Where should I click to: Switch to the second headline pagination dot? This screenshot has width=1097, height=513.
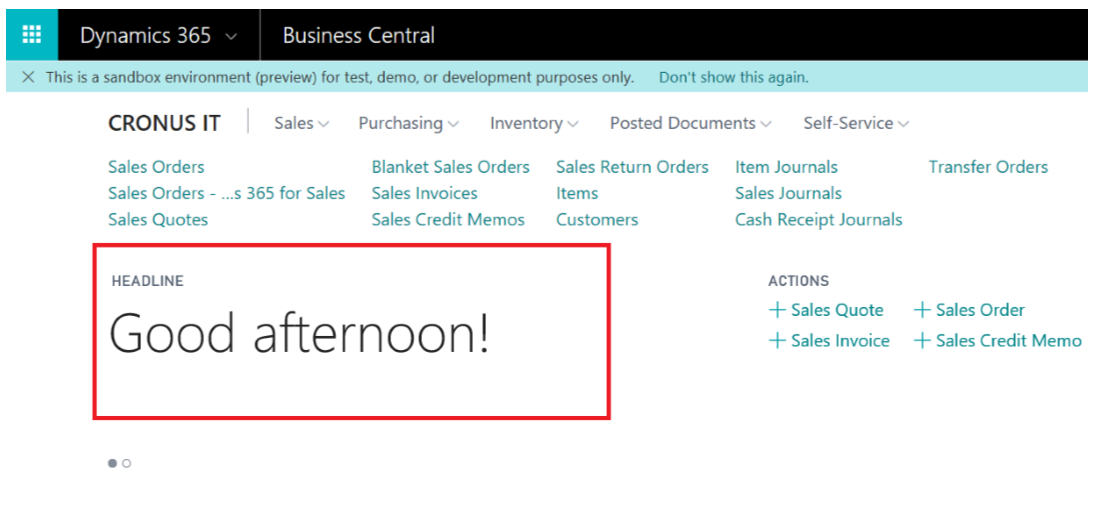coord(127,463)
